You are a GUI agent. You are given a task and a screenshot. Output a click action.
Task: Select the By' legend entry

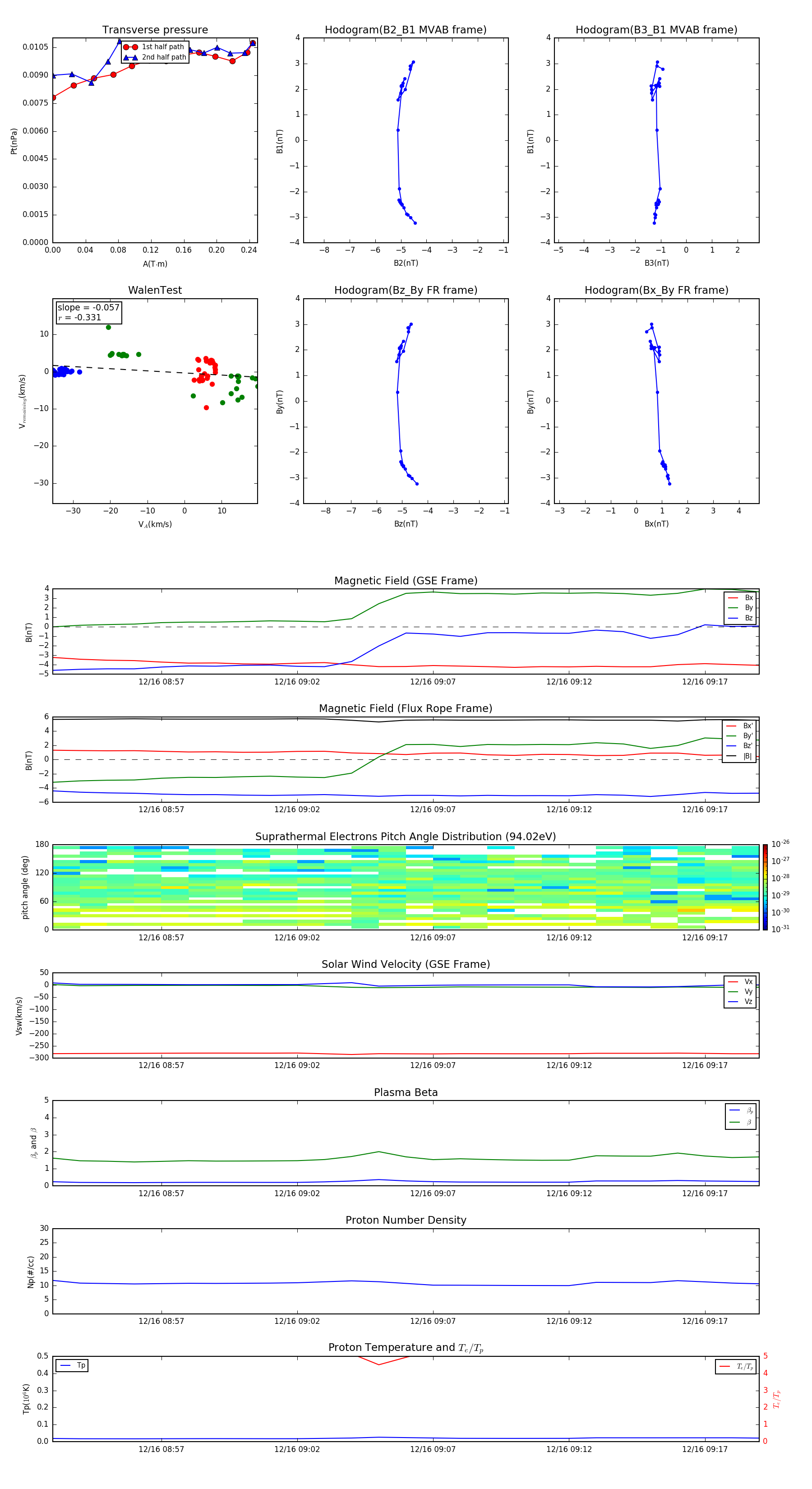pos(739,736)
